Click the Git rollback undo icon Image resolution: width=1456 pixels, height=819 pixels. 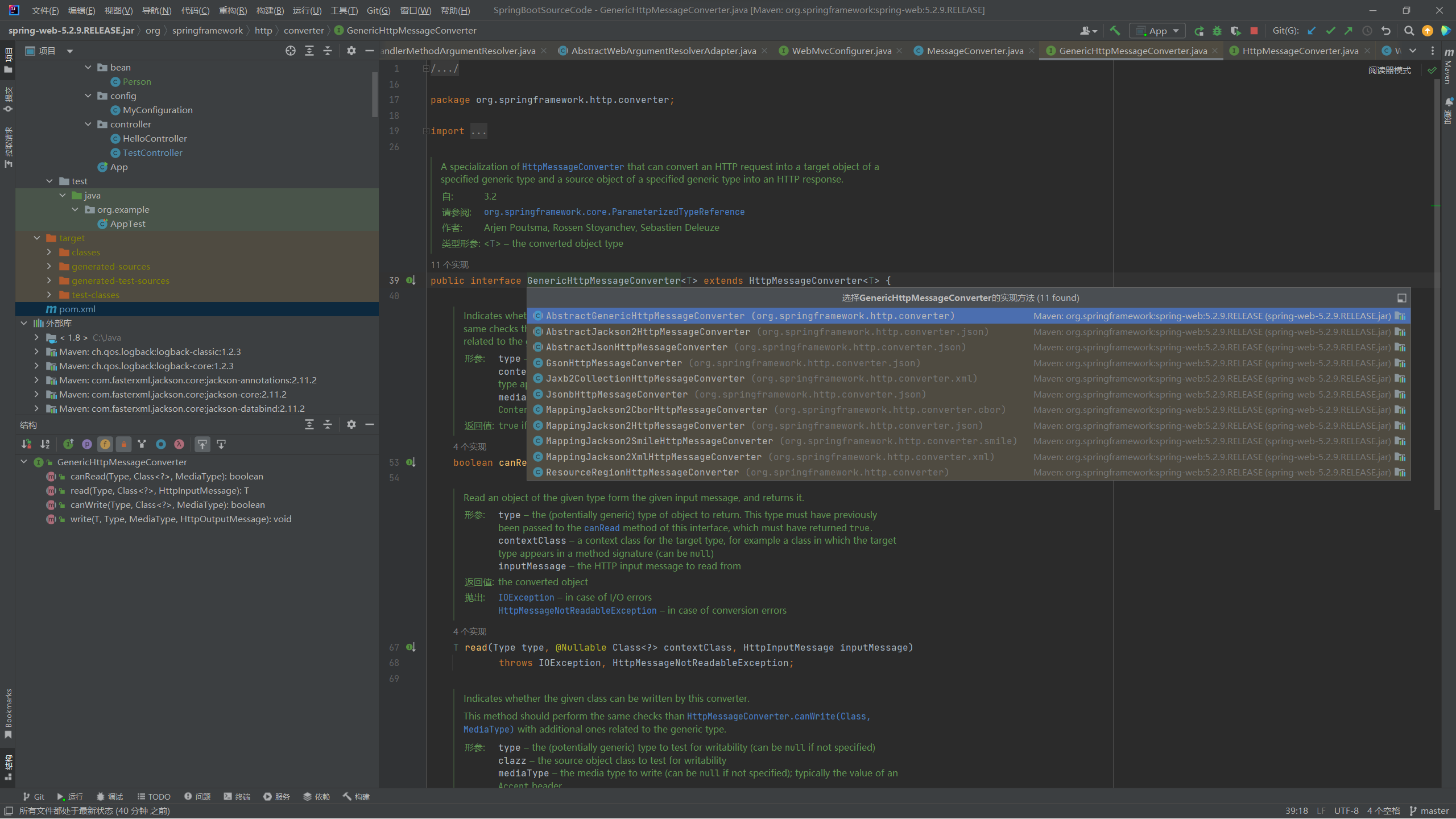click(1386, 31)
